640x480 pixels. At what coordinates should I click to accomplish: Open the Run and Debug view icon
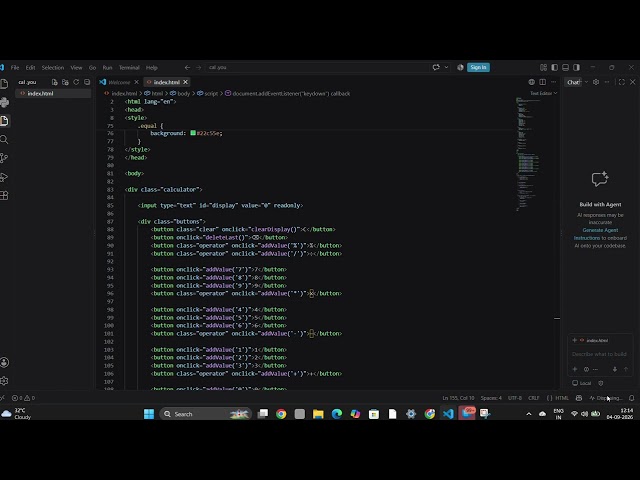(x=4, y=177)
